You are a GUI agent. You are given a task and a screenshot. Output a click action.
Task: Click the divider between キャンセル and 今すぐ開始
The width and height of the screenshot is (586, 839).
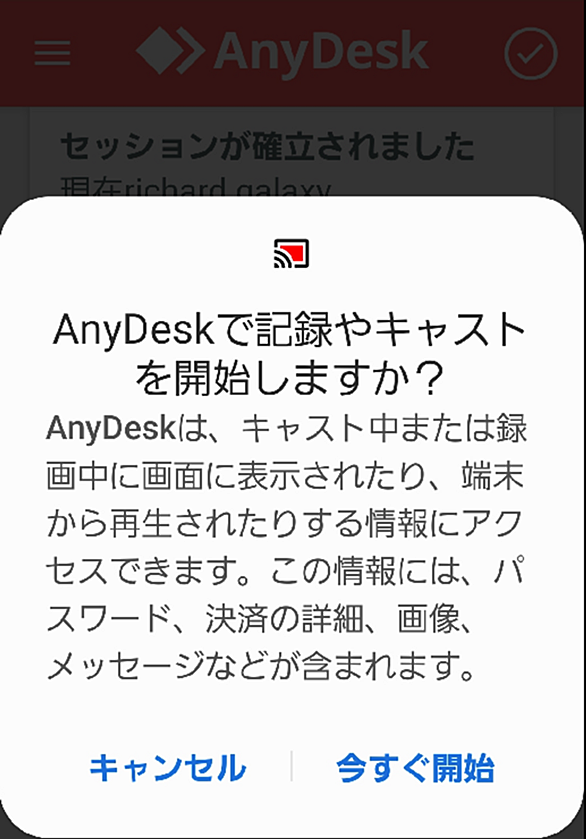(291, 766)
